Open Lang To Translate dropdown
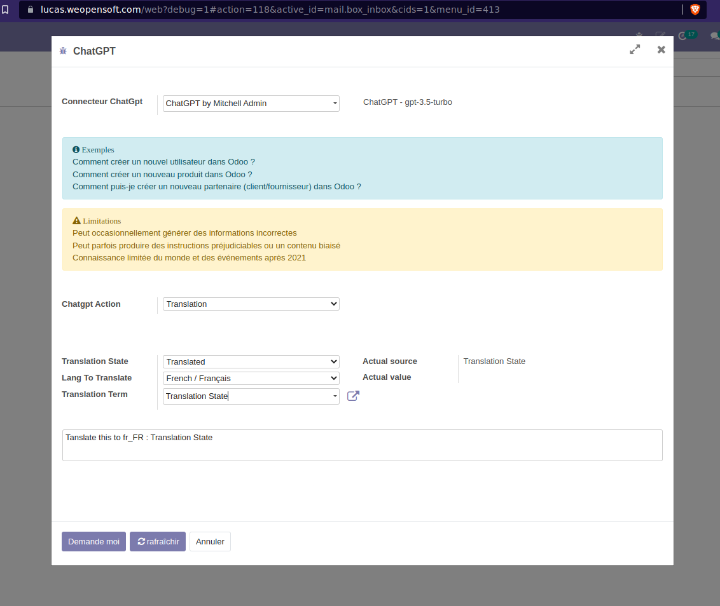720x606 pixels. [x=251, y=378]
